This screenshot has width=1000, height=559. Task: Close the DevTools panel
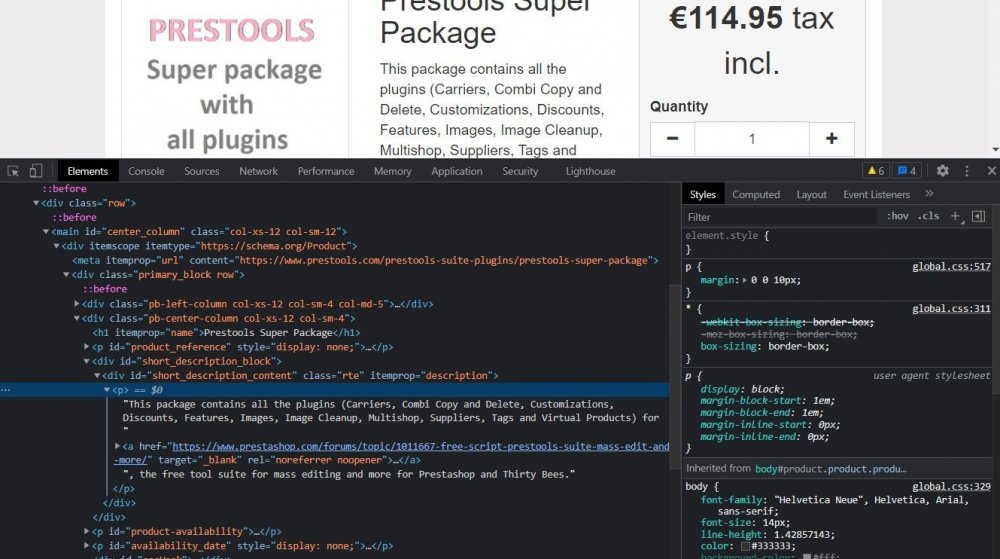click(991, 171)
